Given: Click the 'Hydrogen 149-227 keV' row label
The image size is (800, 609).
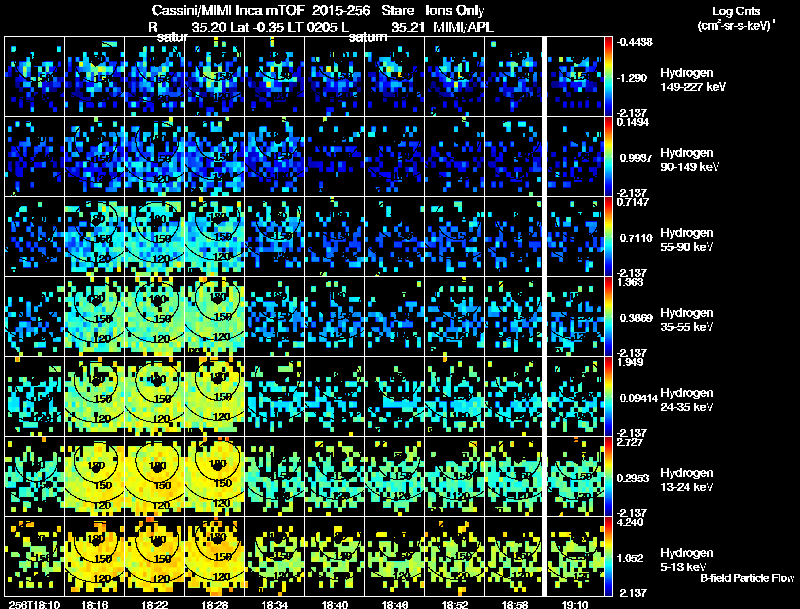Looking at the screenshot, I should [692, 80].
